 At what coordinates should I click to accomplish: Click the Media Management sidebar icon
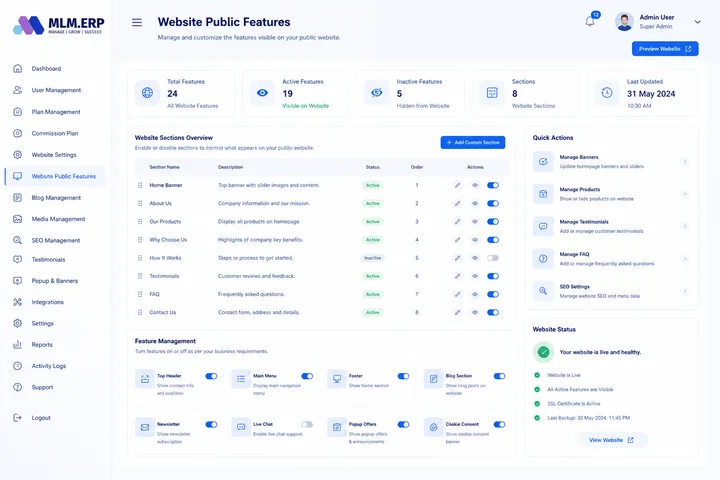(x=17, y=219)
